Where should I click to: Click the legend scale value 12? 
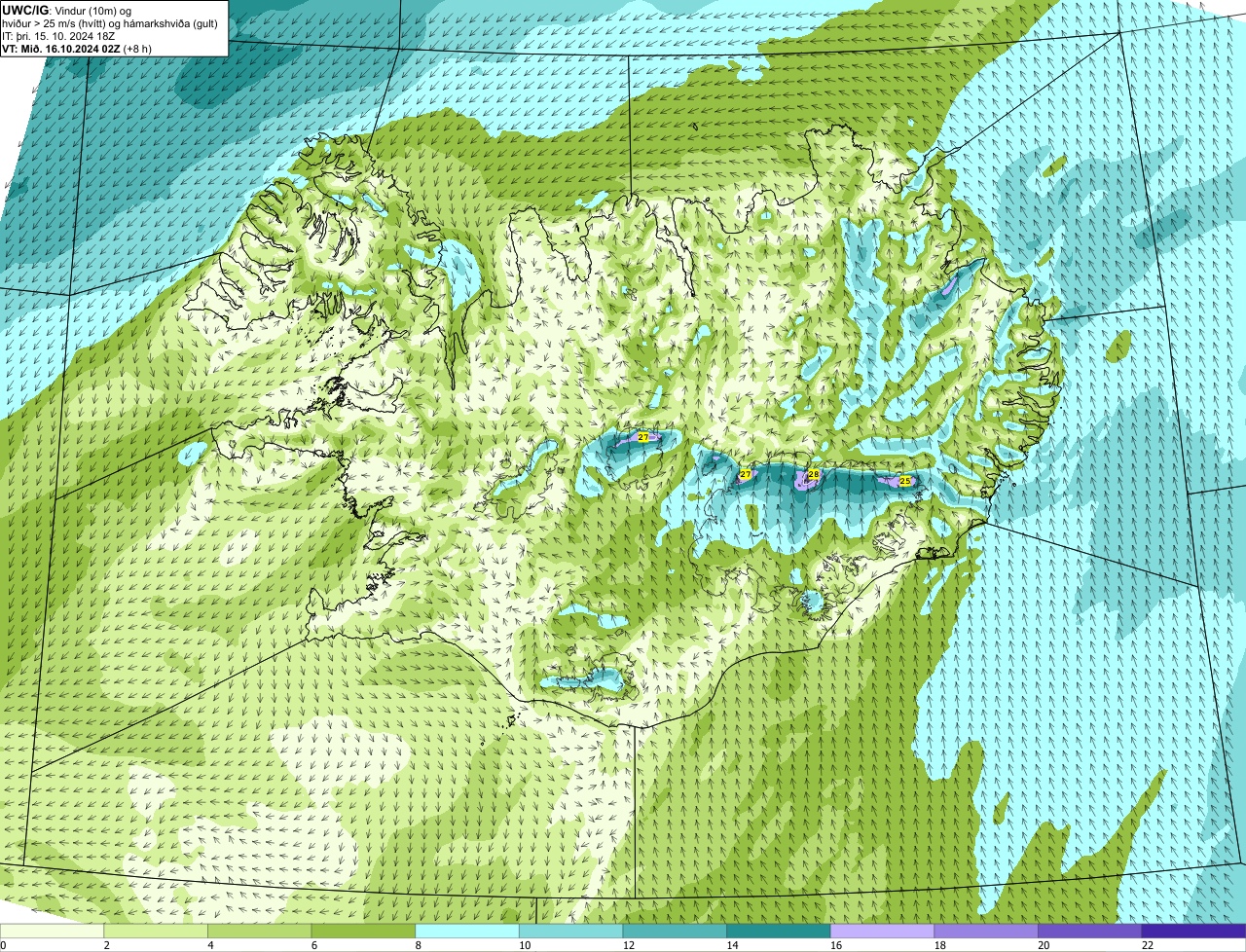point(629,944)
